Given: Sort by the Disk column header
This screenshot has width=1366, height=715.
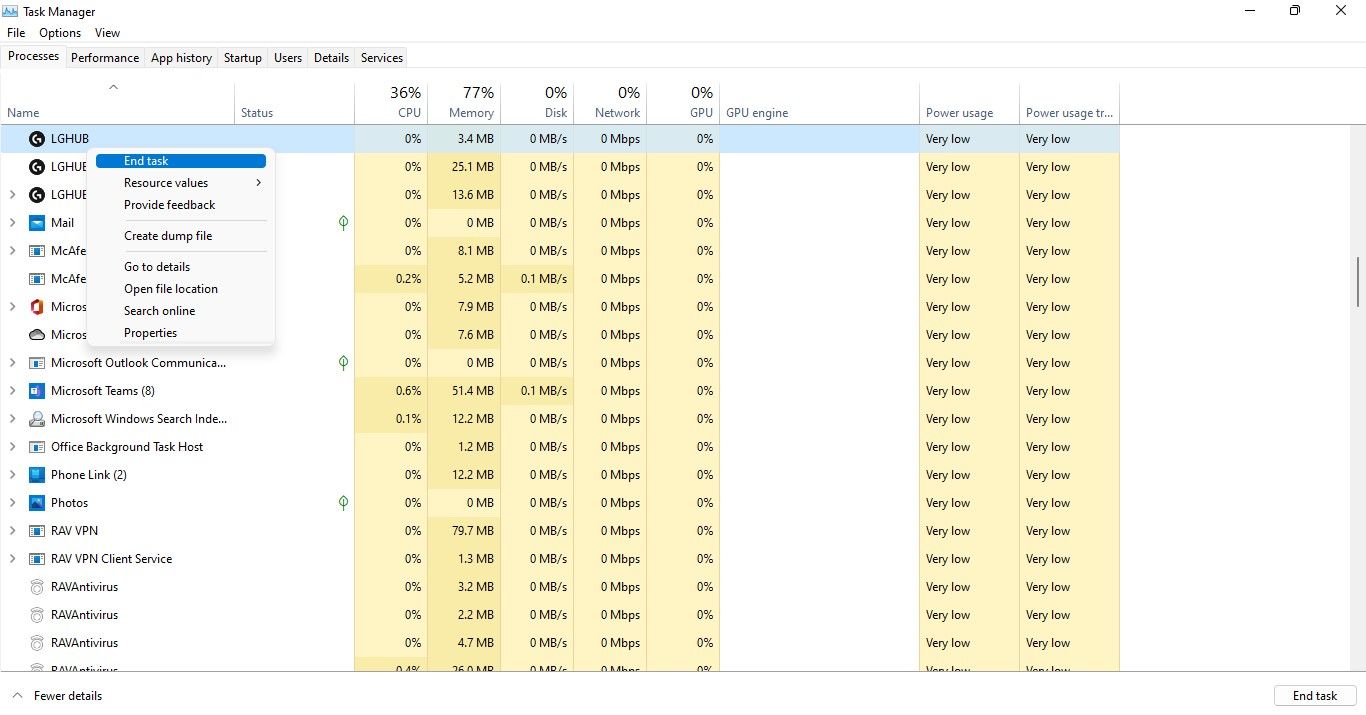Looking at the screenshot, I should 537,102.
